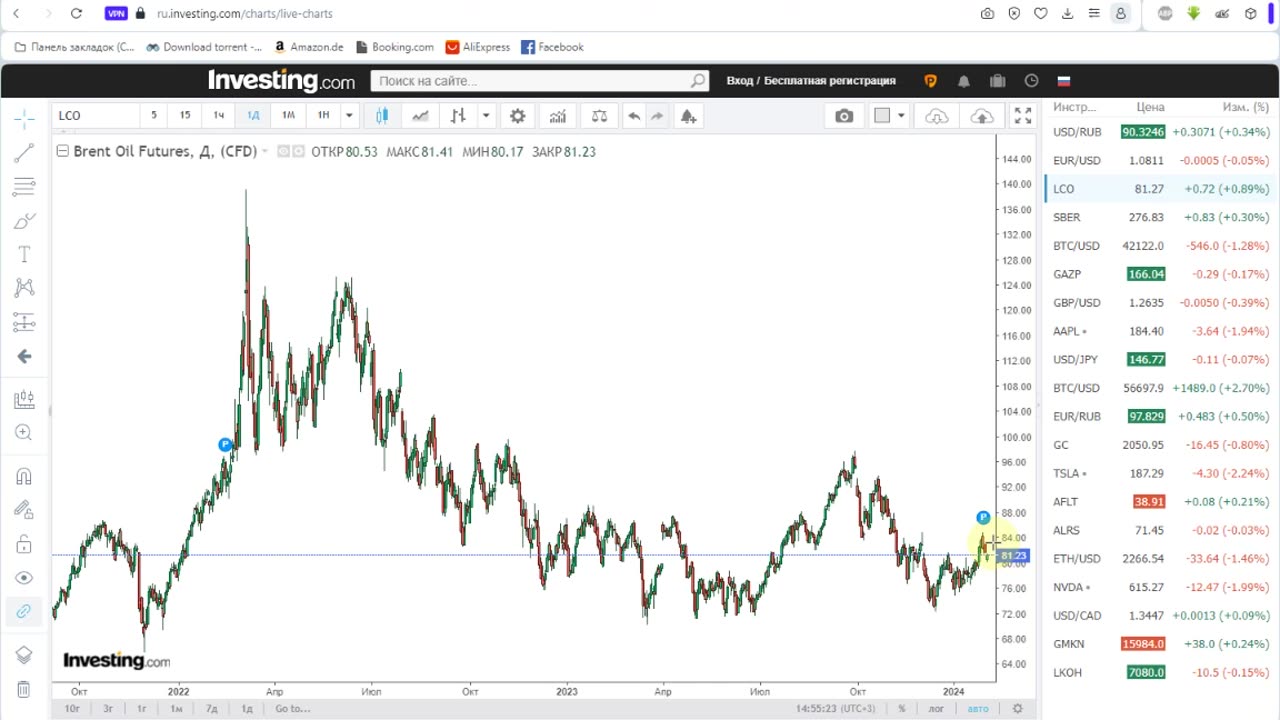Click the undo arrow

(x=634, y=116)
